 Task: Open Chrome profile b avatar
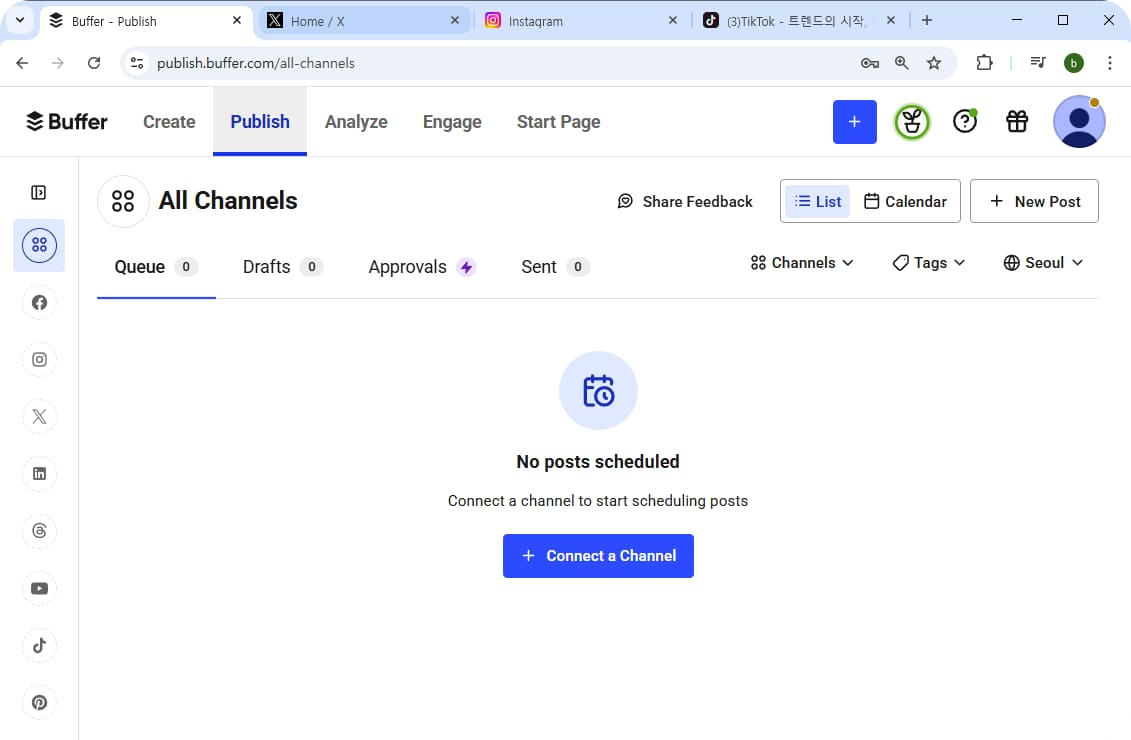click(x=1073, y=63)
